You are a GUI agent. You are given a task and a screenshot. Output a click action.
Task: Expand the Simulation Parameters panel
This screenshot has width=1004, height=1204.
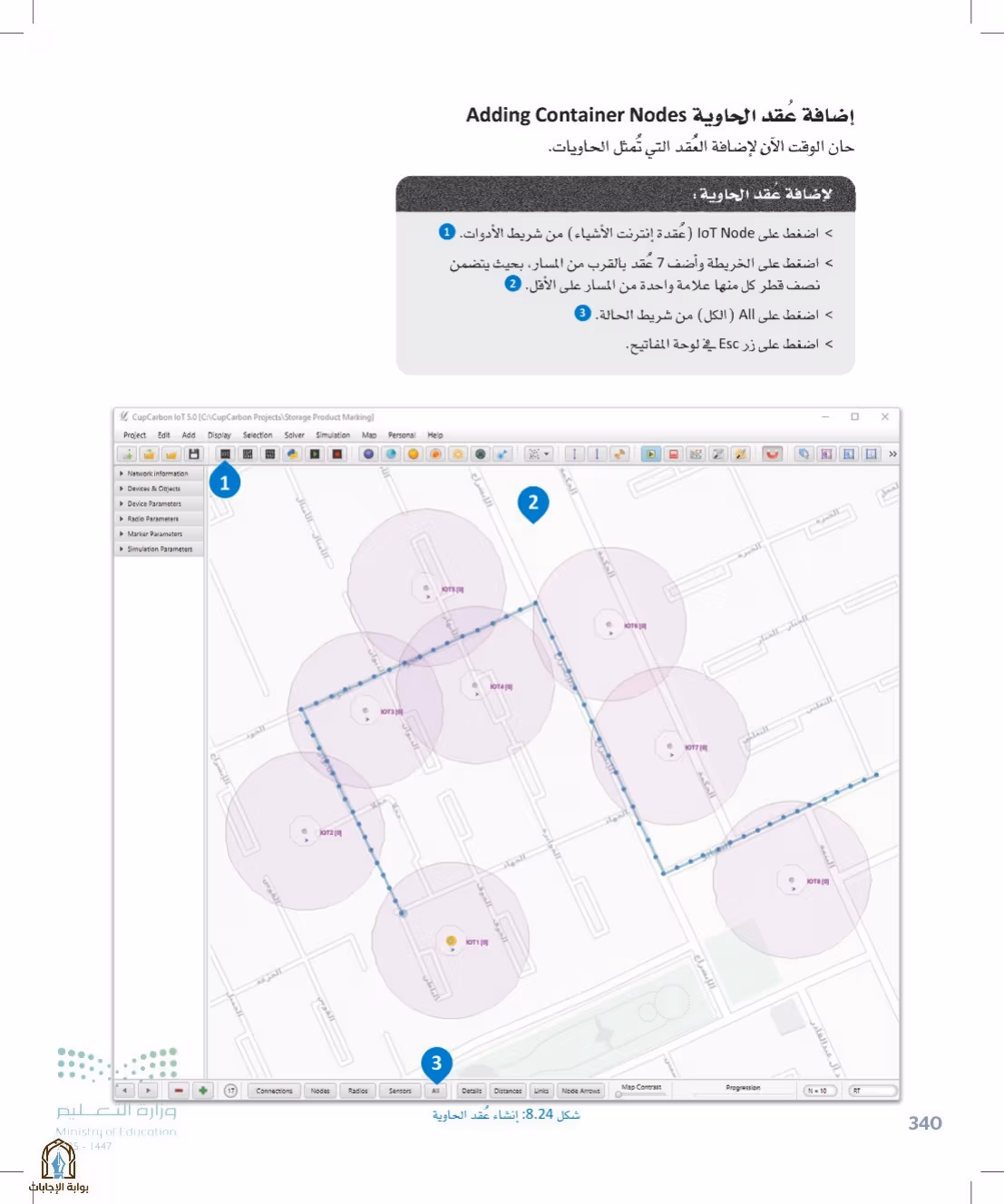tap(158, 549)
